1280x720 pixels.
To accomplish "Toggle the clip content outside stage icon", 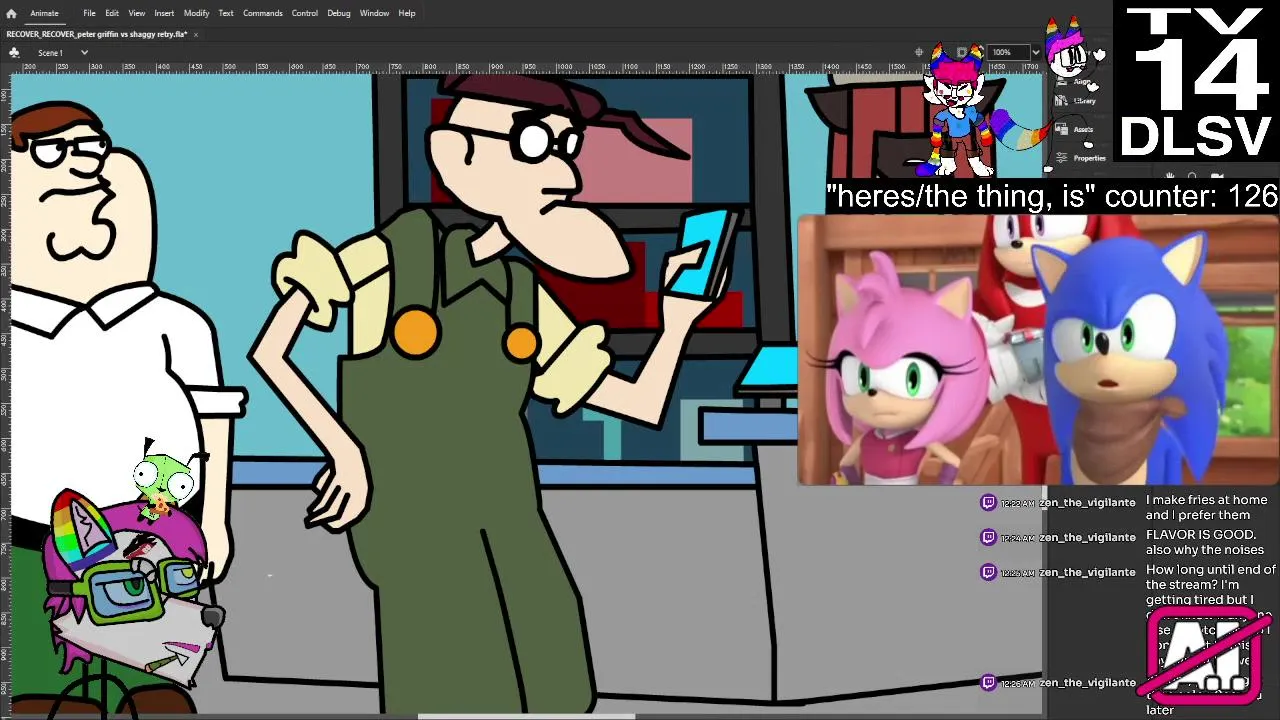I will [x=962, y=52].
